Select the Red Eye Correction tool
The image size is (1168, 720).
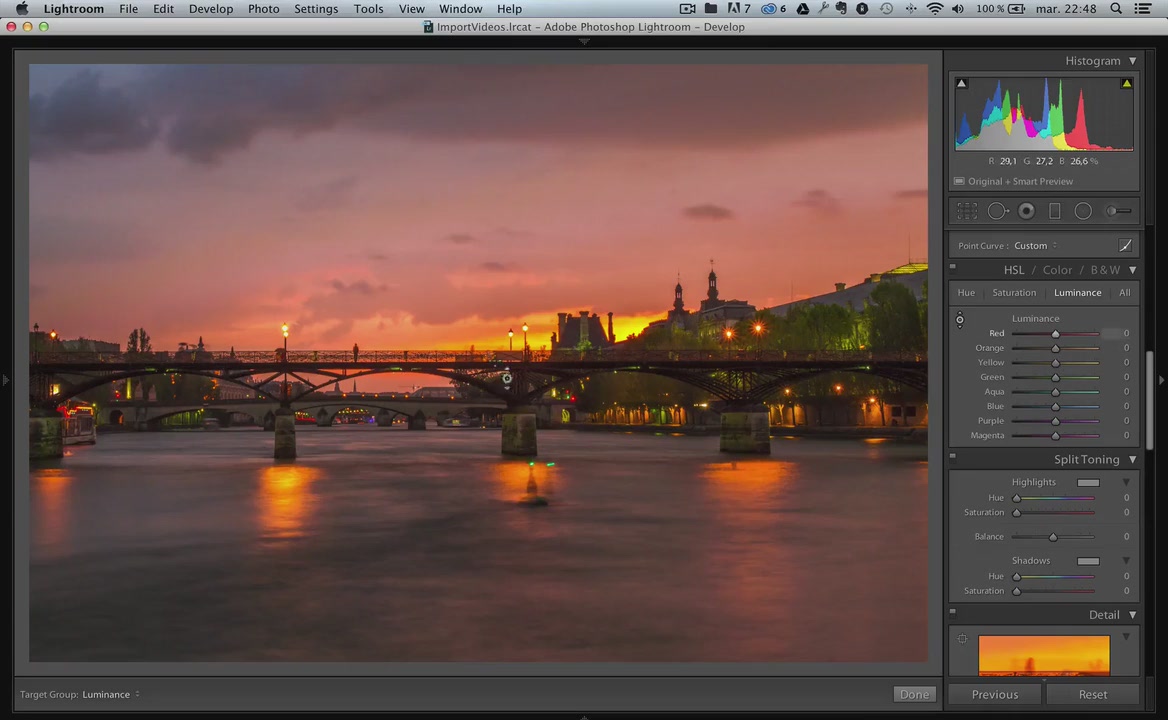(1026, 211)
